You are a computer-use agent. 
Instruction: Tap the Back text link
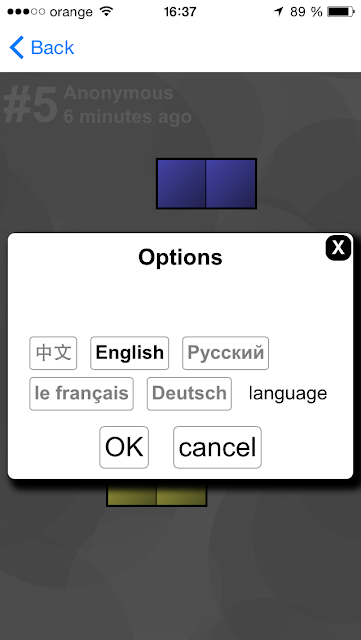[x=52, y=48]
